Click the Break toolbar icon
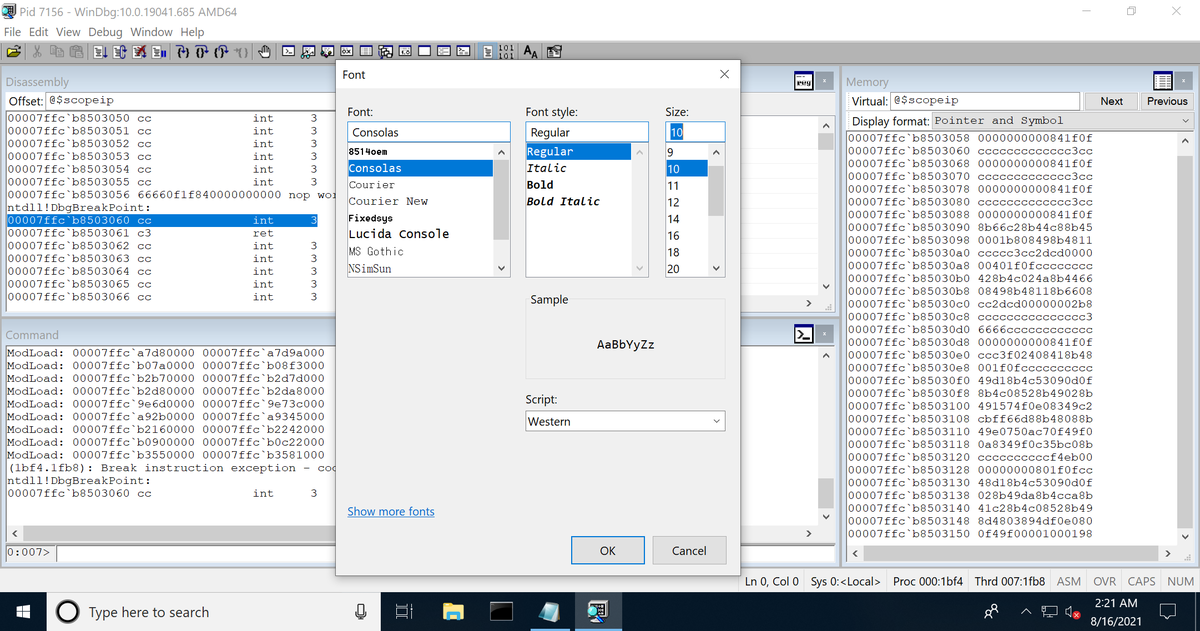This screenshot has width=1200, height=631. tap(159, 51)
